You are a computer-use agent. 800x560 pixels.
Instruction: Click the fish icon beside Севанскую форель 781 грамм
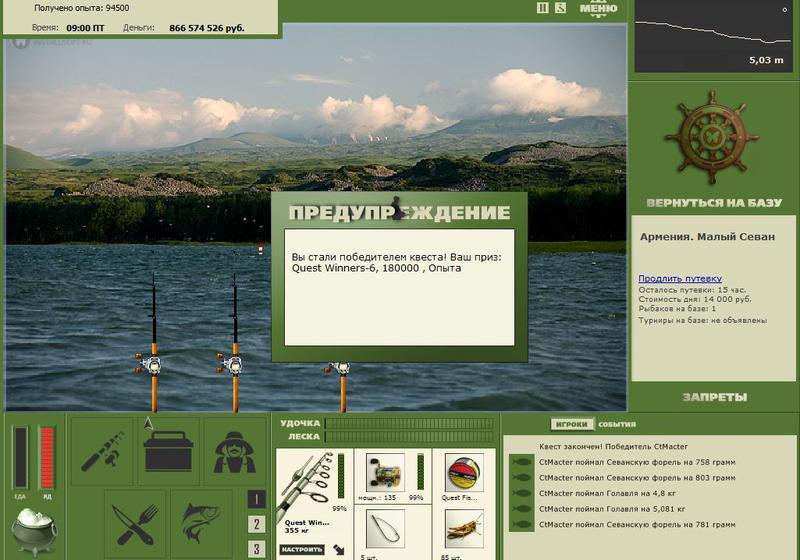(521, 524)
